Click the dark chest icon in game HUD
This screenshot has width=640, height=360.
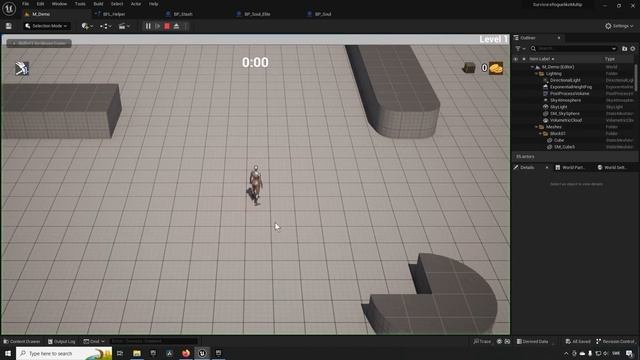click(469, 68)
